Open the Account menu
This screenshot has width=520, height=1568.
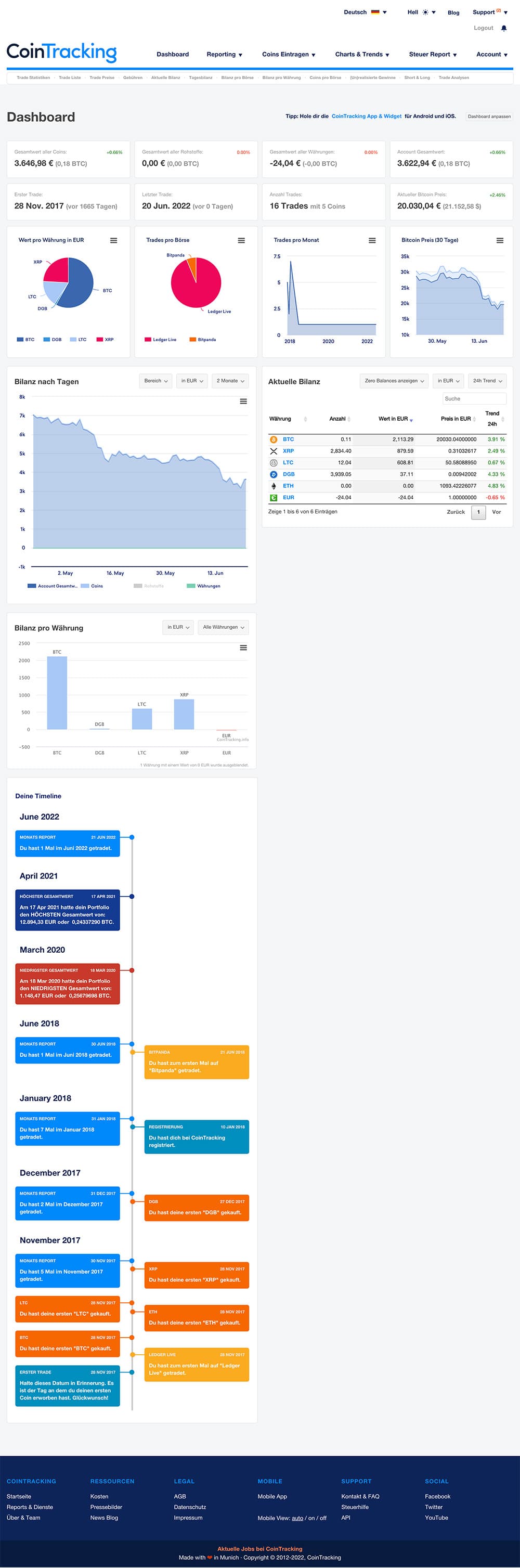pos(492,54)
